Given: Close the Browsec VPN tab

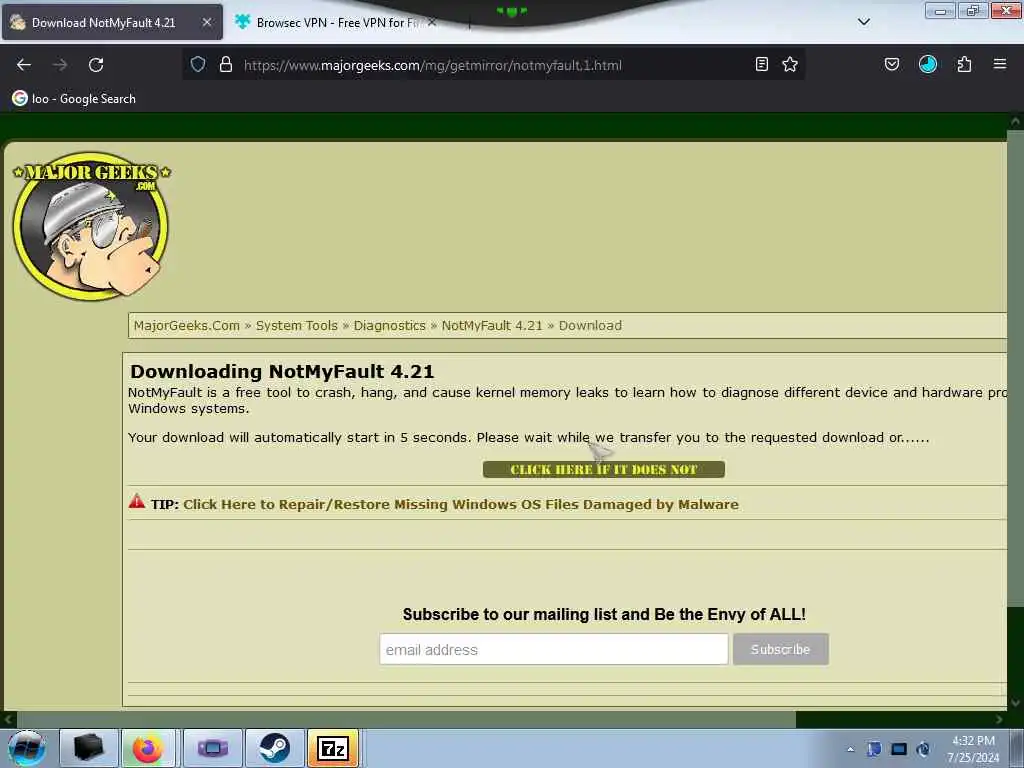Looking at the screenshot, I should [x=432, y=22].
